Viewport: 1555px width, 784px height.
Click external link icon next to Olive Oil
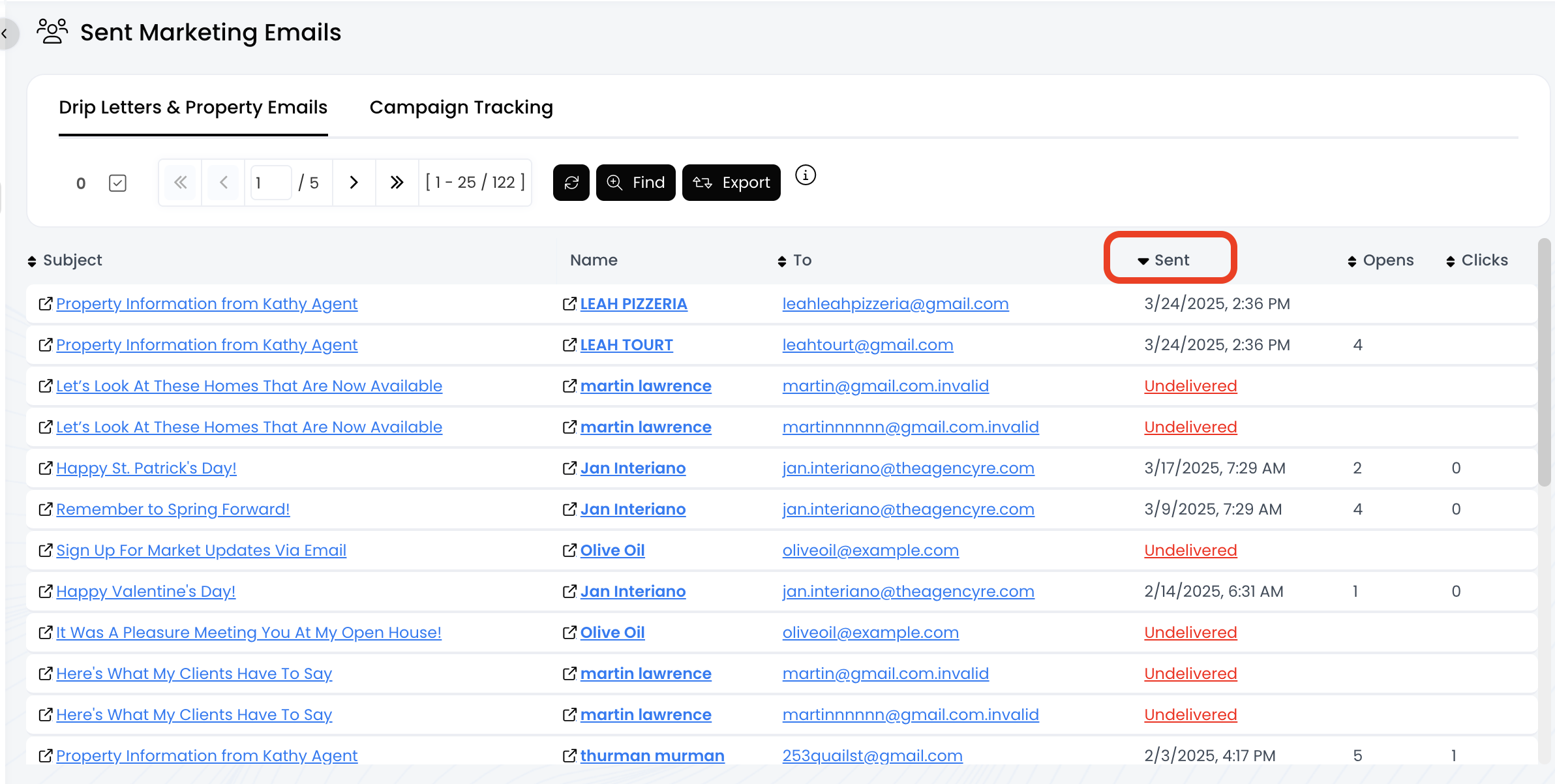[569, 550]
